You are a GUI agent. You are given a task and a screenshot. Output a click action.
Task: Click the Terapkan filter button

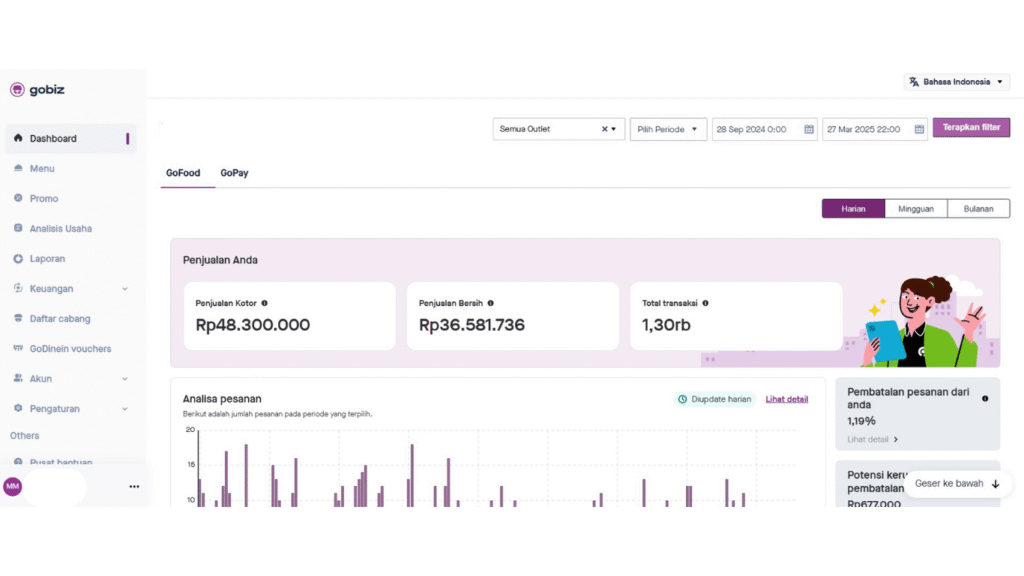click(970, 128)
